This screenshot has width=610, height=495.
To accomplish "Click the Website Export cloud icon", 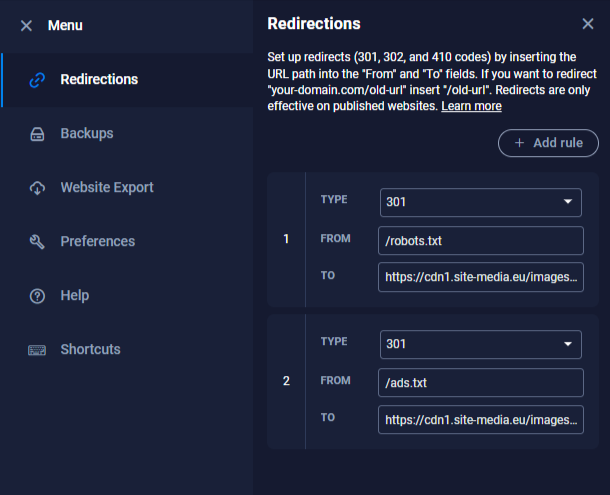I will [37, 188].
